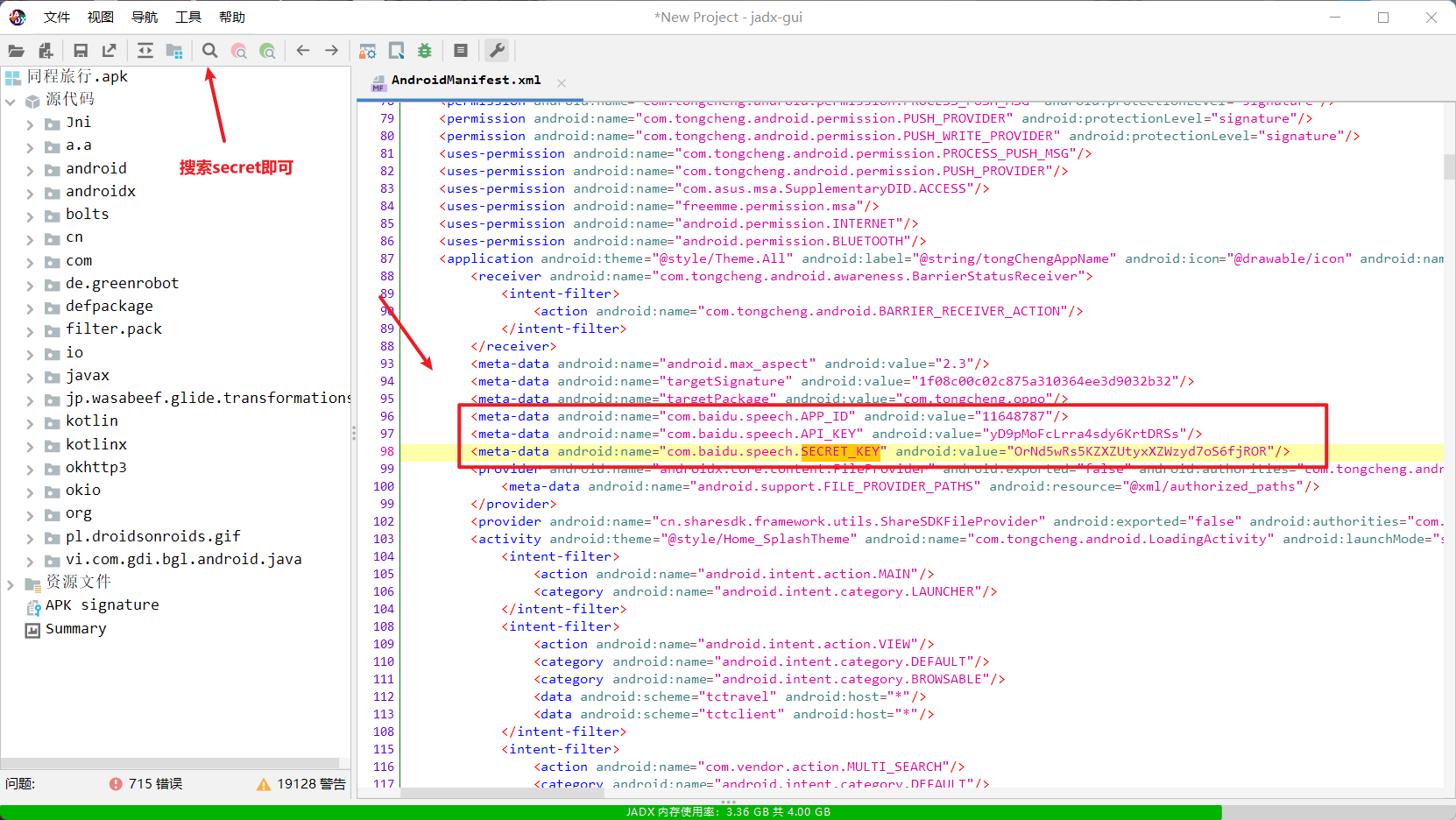Select the AndroidManifest.xml tab
1456x820 pixels.
click(x=465, y=81)
